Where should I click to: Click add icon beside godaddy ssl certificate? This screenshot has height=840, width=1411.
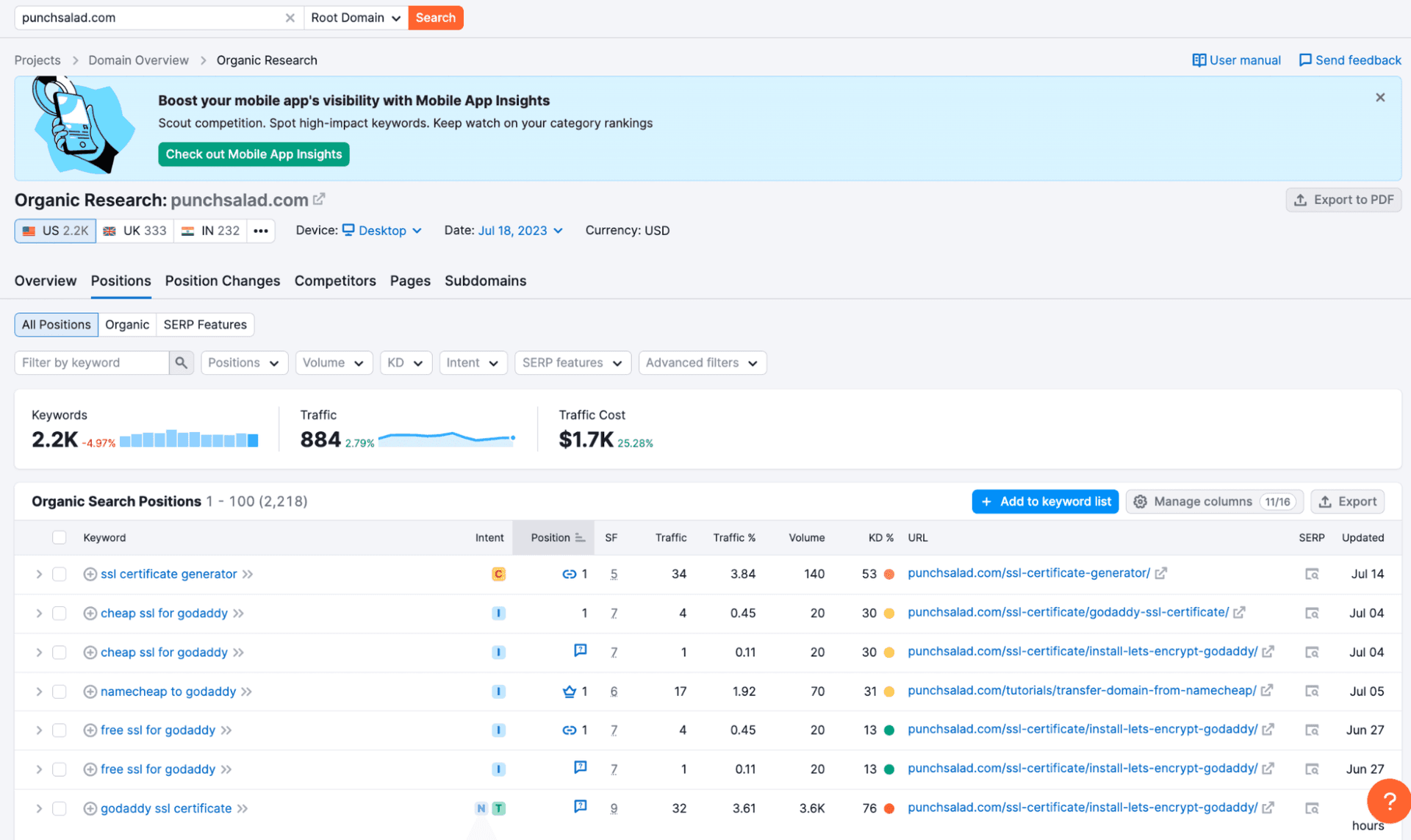pyautogui.click(x=90, y=808)
